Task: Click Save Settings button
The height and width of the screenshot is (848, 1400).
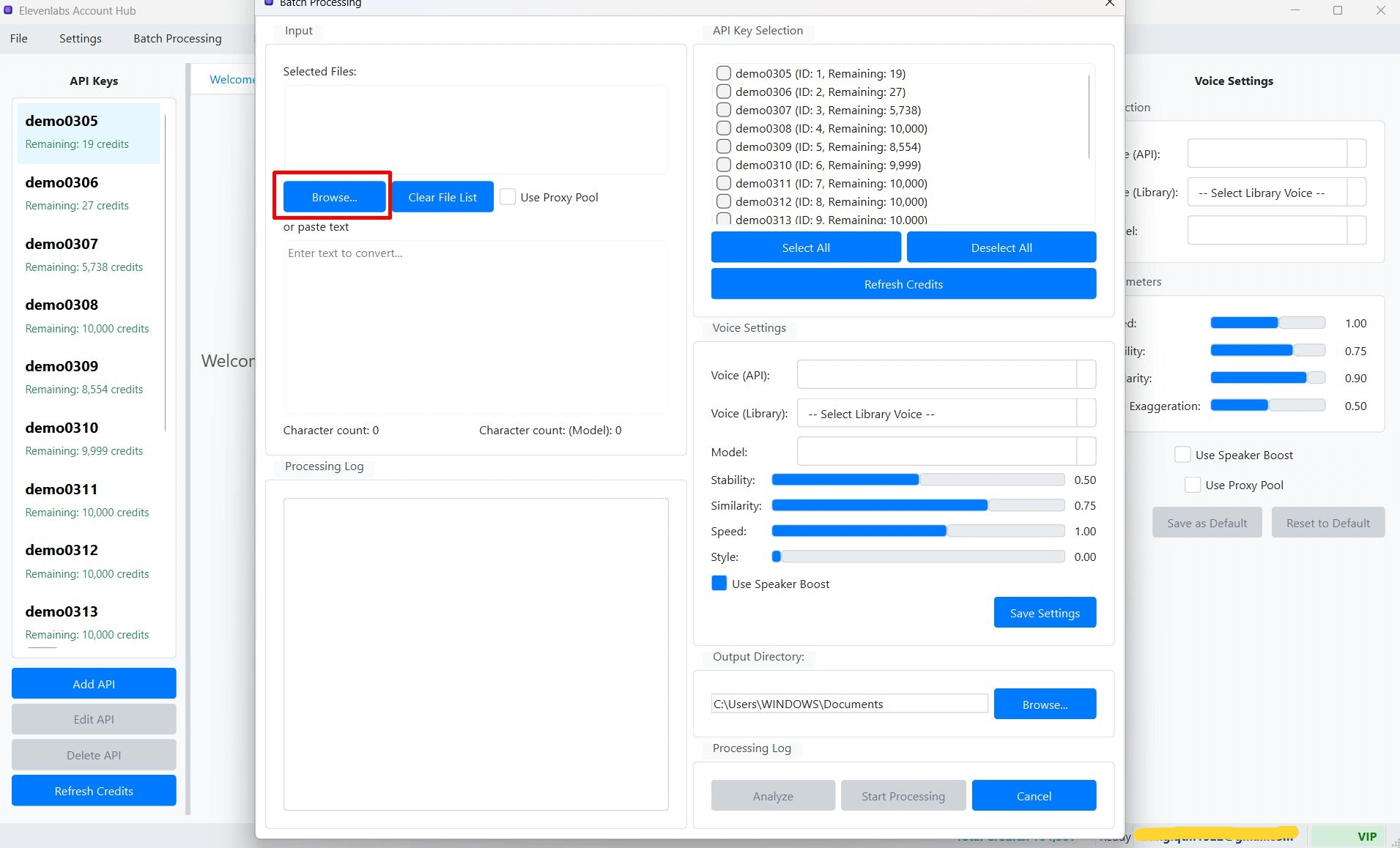Action: point(1045,613)
